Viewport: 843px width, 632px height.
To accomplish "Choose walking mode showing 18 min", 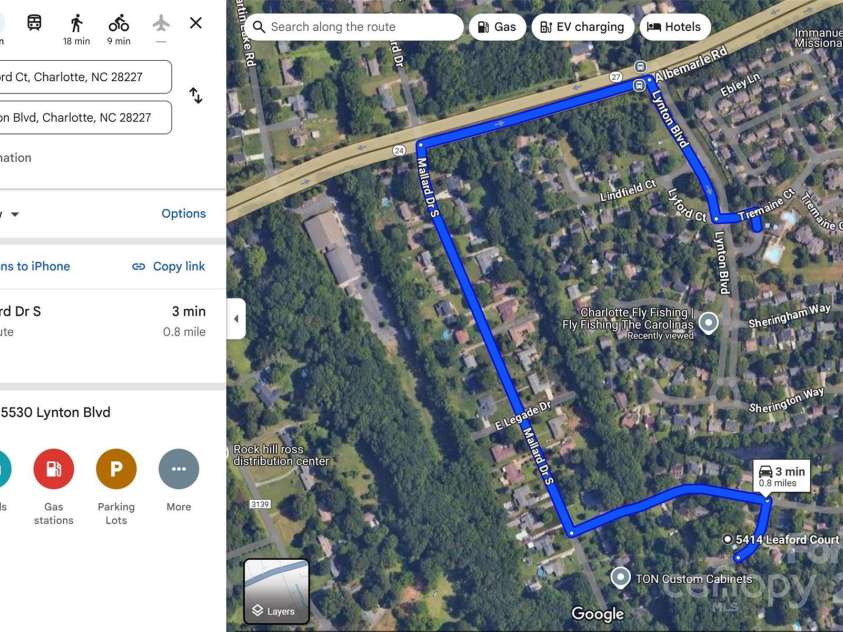I will tap(76, 30).
